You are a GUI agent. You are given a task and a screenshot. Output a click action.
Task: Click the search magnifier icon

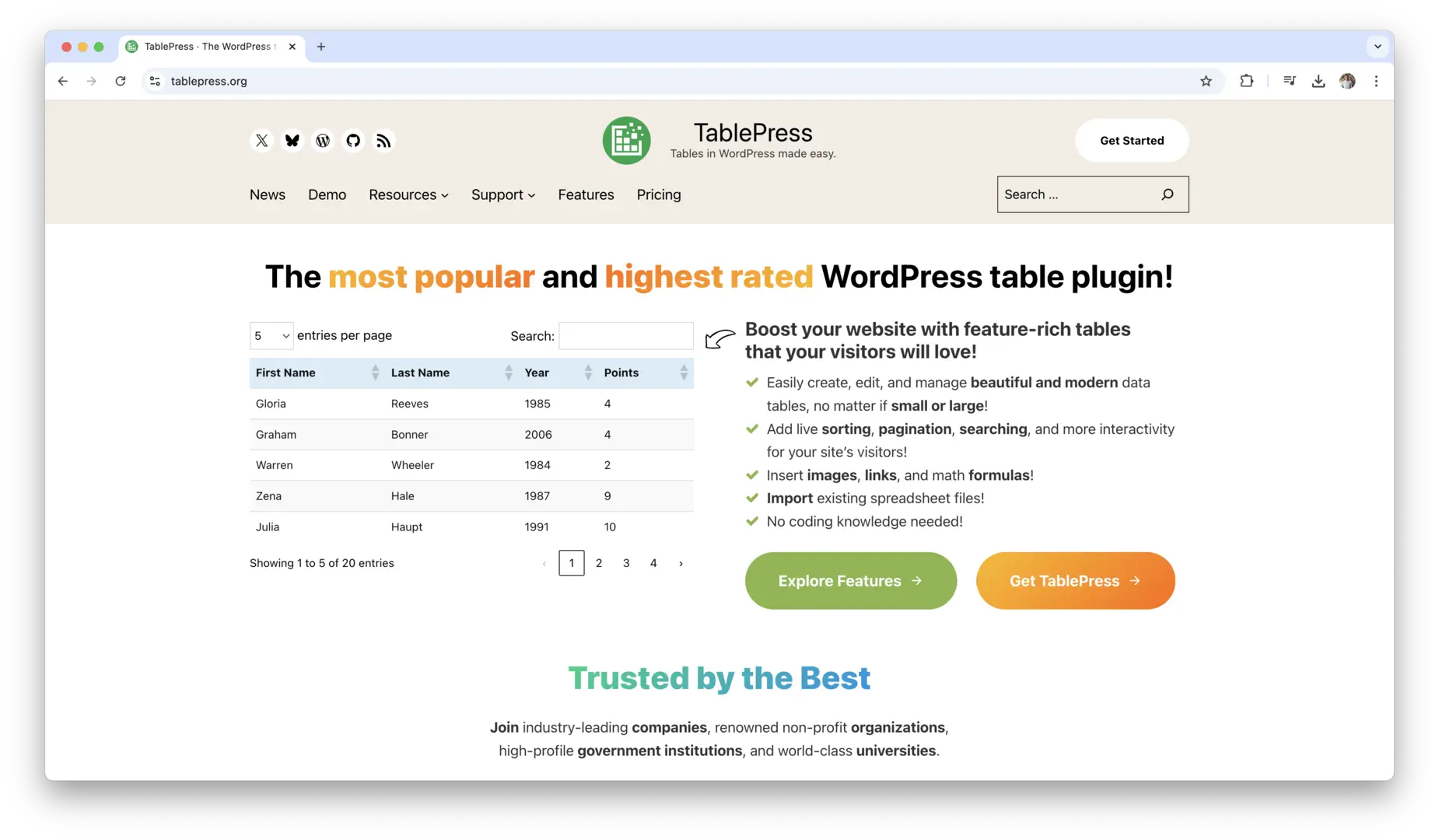click(x=1167, y=194)
